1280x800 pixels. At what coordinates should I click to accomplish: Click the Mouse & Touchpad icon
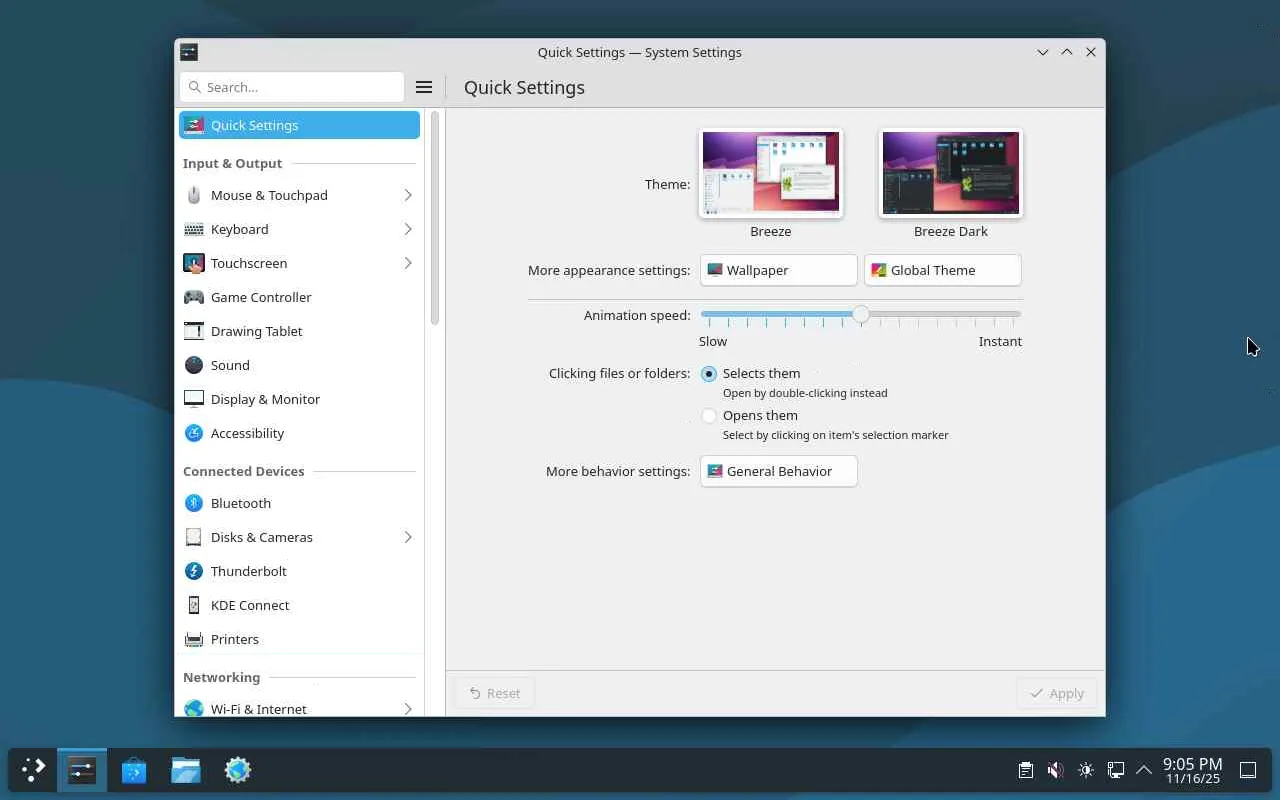(194, 195)
